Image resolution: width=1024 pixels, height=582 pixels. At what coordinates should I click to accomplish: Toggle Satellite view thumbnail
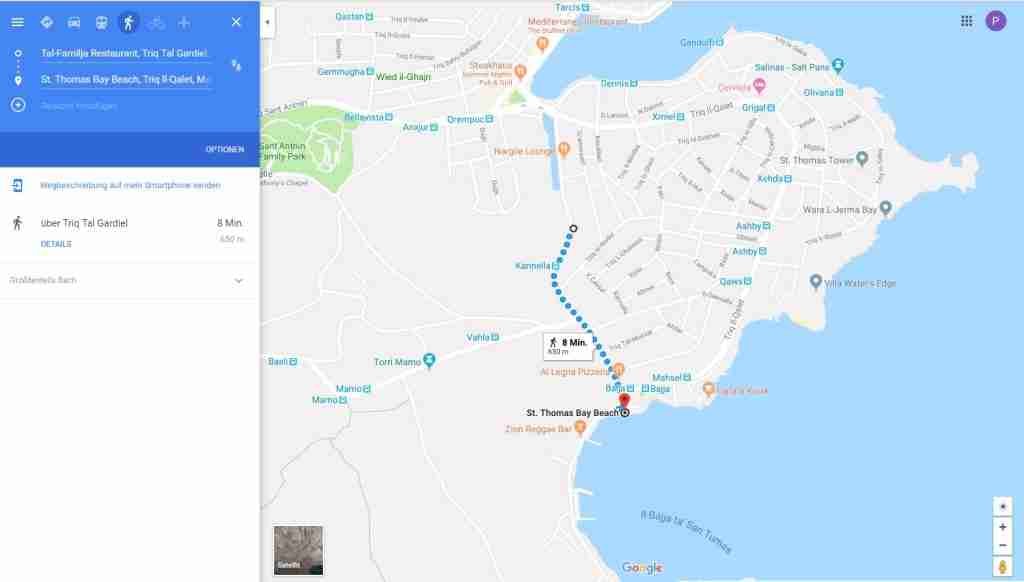[298, 550]
